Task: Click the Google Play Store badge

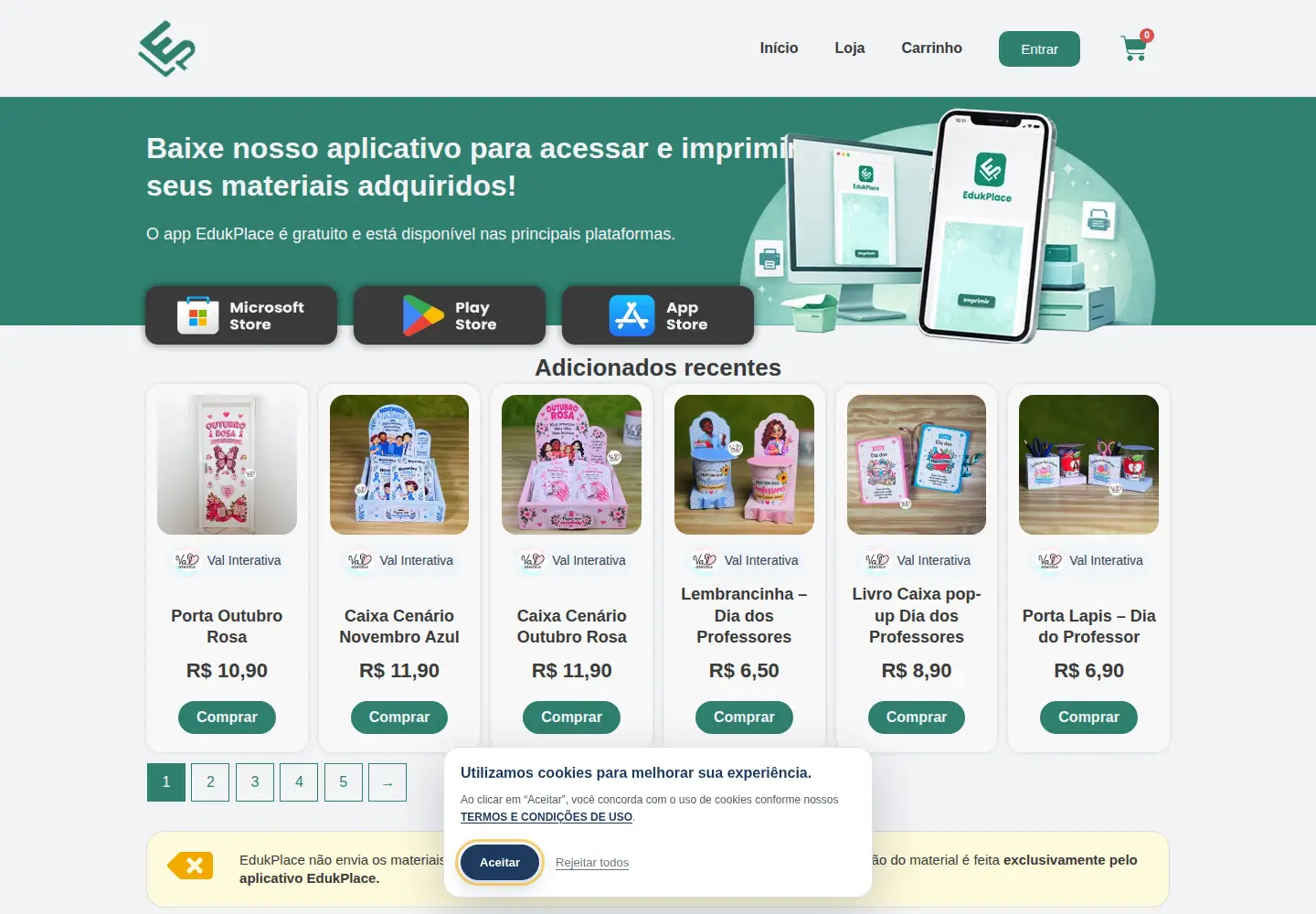Action: [450, 315]
